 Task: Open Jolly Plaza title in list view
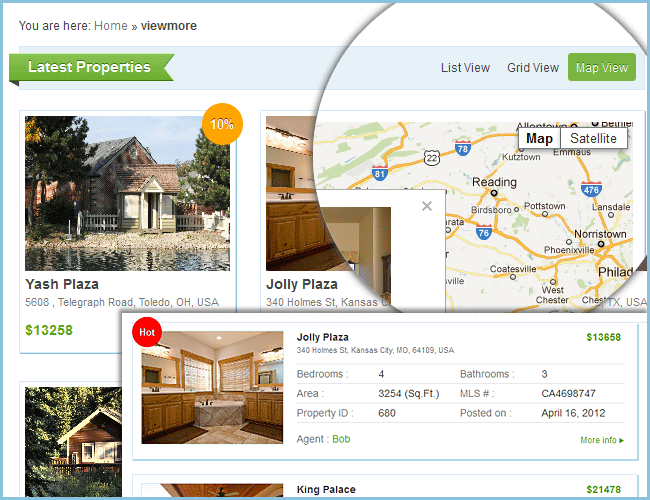[x=323, y=337]
